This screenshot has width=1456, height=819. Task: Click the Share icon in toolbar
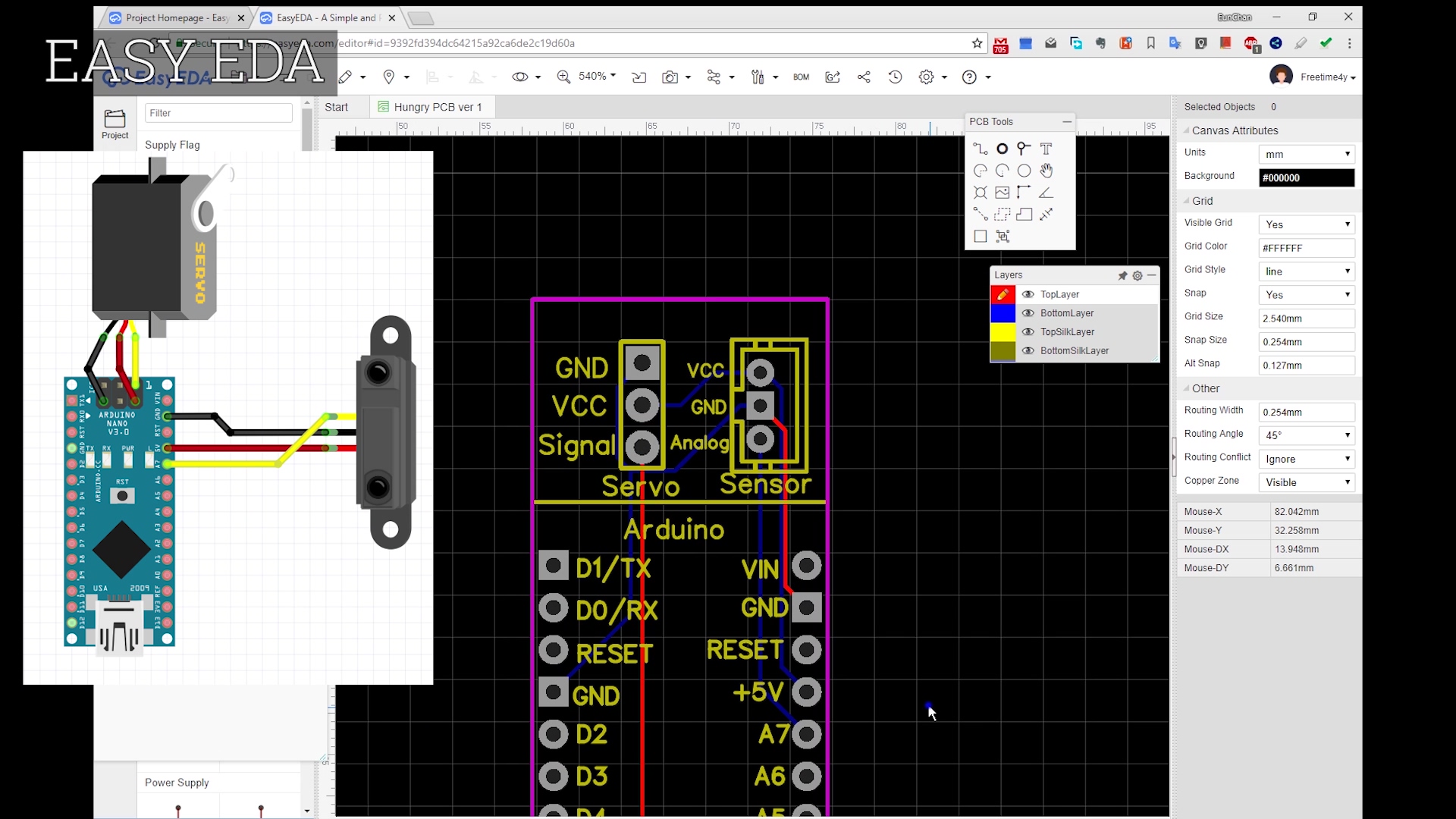[x=864, y=77]
